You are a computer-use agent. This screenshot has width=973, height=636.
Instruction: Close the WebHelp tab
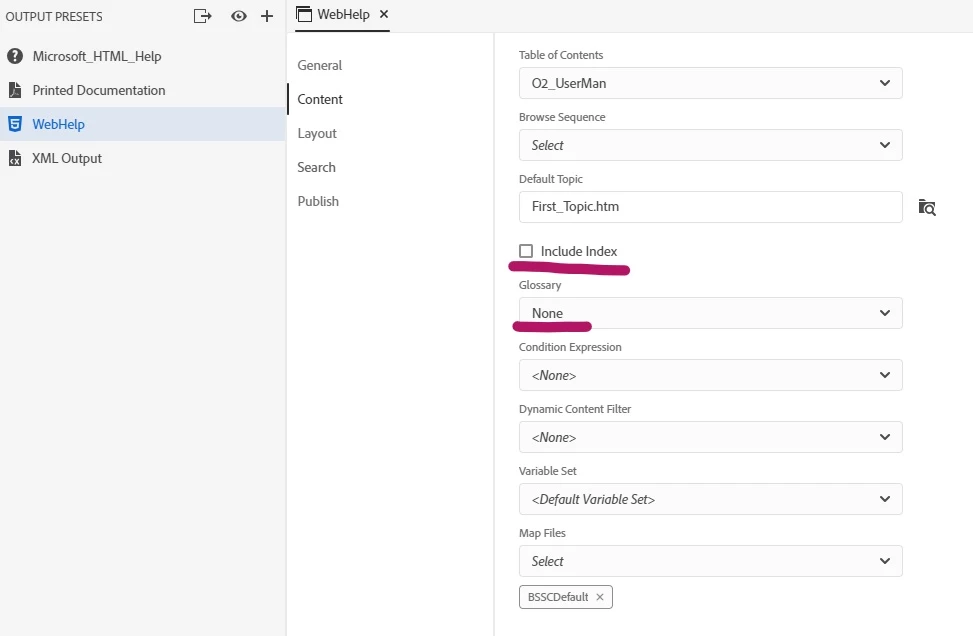click(x=384, y=14)
